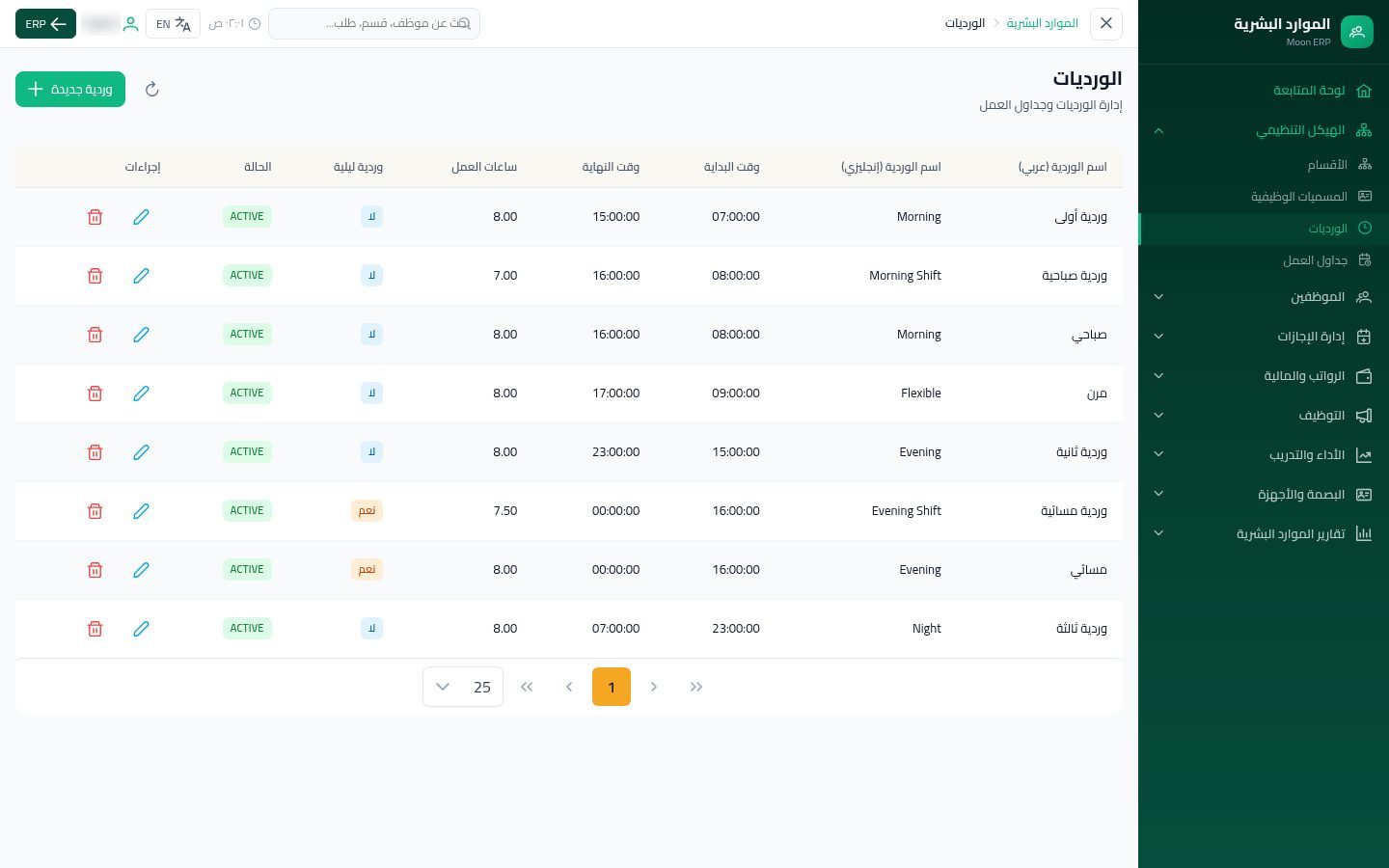Sort by اسم الوردية (عربي) column
This screenshot has width=1389, height=868.
tap(1063, 167)
